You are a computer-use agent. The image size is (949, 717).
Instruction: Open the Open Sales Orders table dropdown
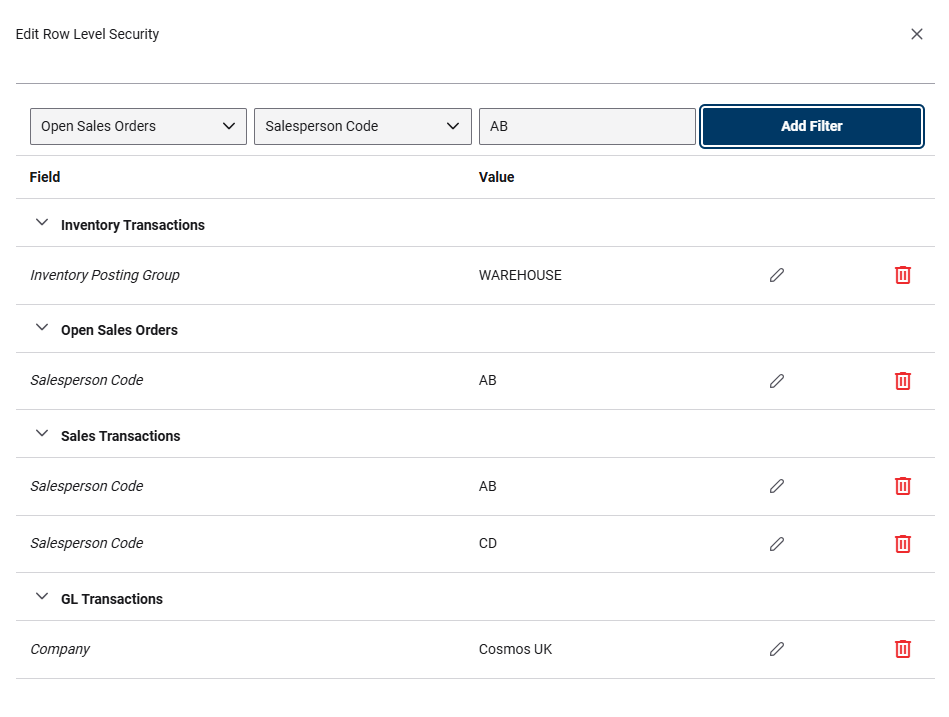coord(138,126)
